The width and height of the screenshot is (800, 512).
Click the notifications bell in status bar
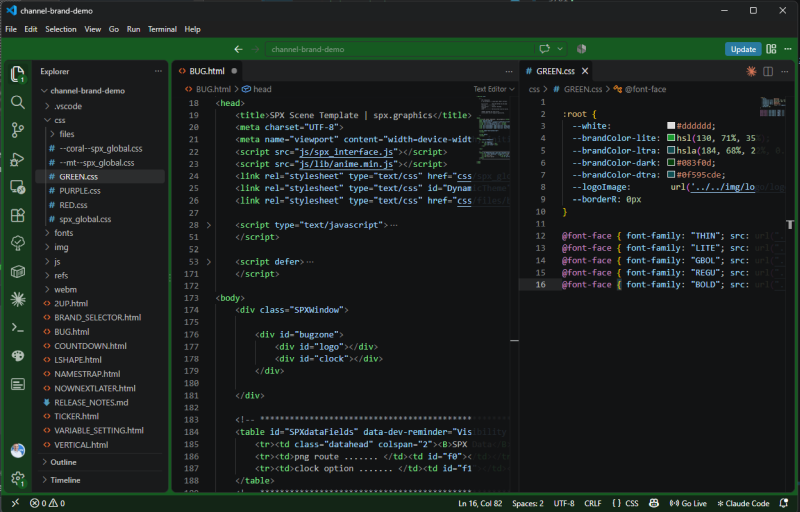tap(784, 503)
